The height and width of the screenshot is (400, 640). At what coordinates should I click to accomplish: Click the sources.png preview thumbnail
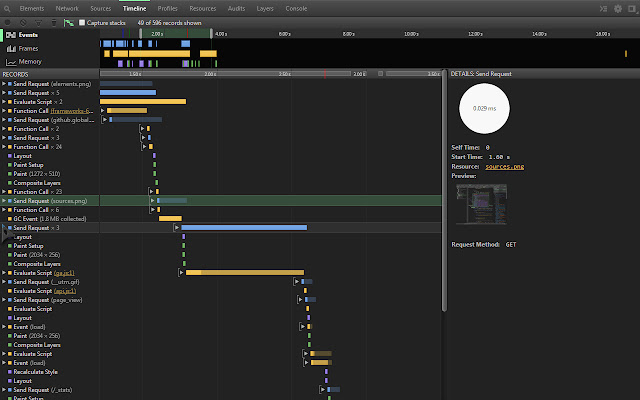(x=481, y=205)
